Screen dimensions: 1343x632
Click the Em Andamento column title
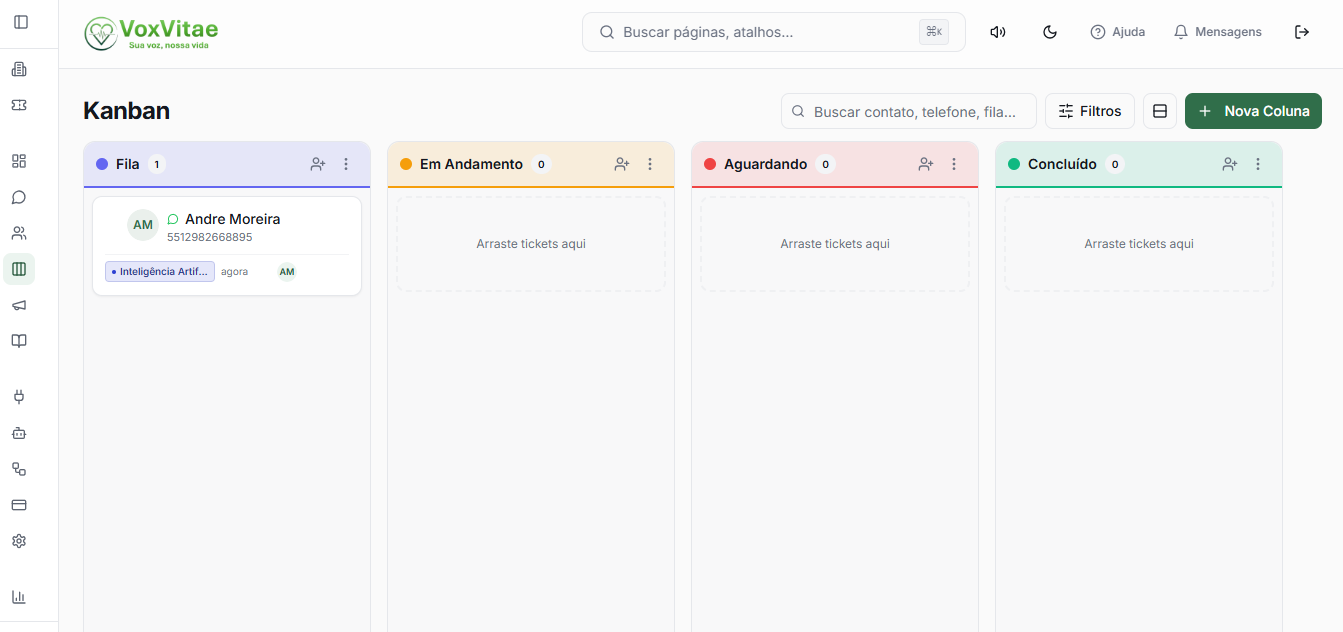471,164
